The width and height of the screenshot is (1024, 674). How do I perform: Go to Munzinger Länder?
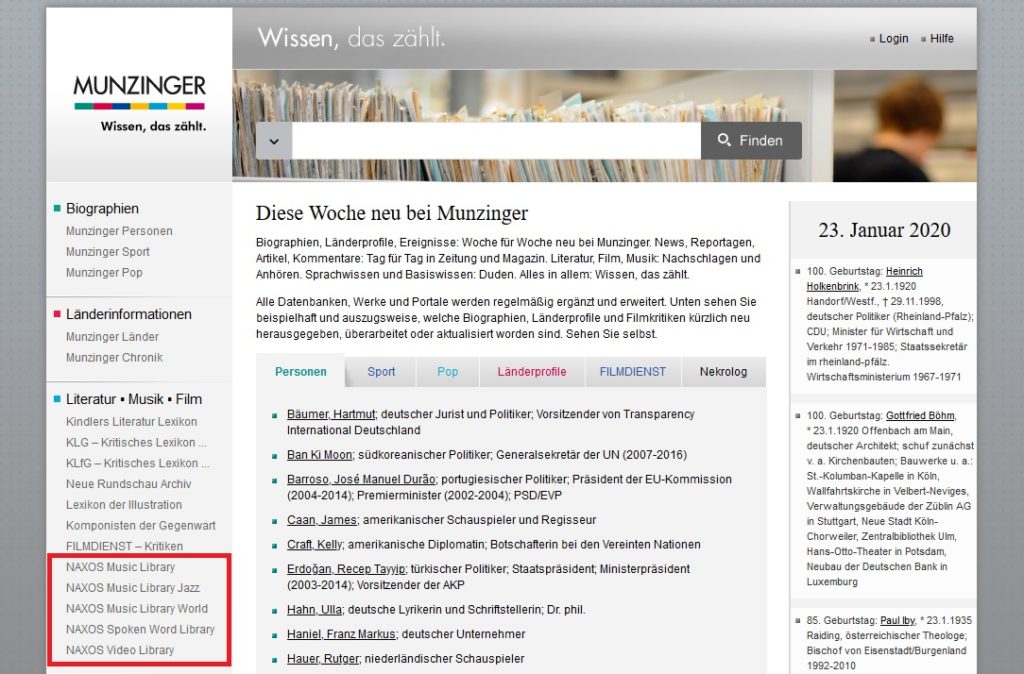point(112,337)
